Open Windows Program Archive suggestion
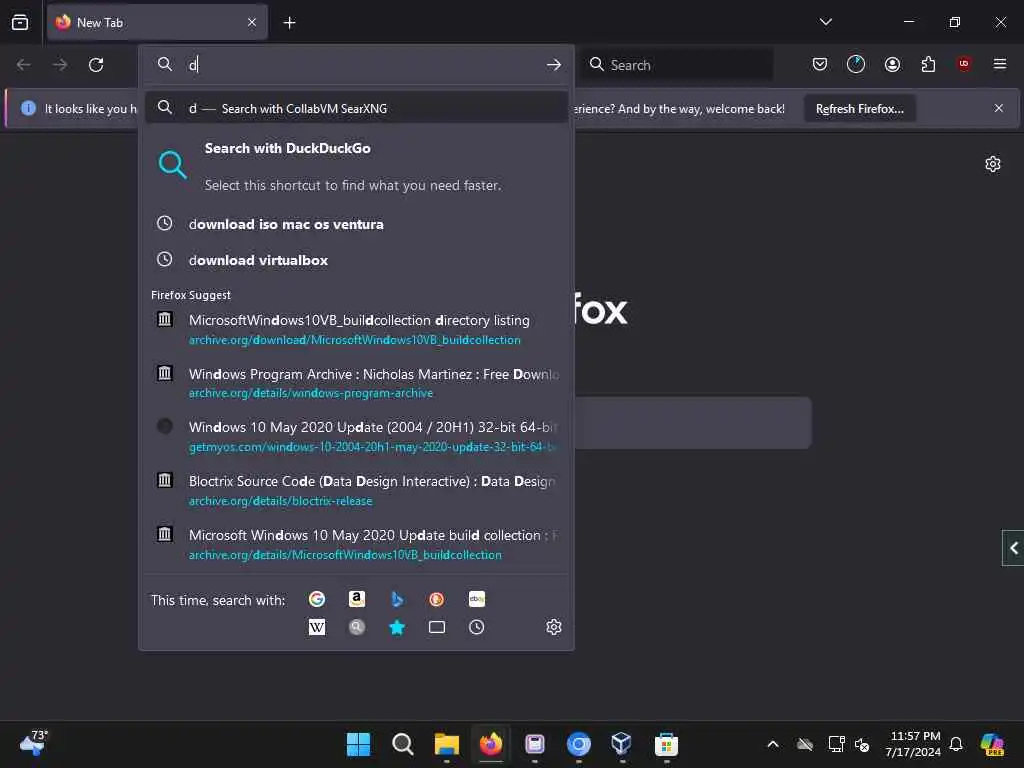Screen dimensions: 1024x768 tap(356, 383)
